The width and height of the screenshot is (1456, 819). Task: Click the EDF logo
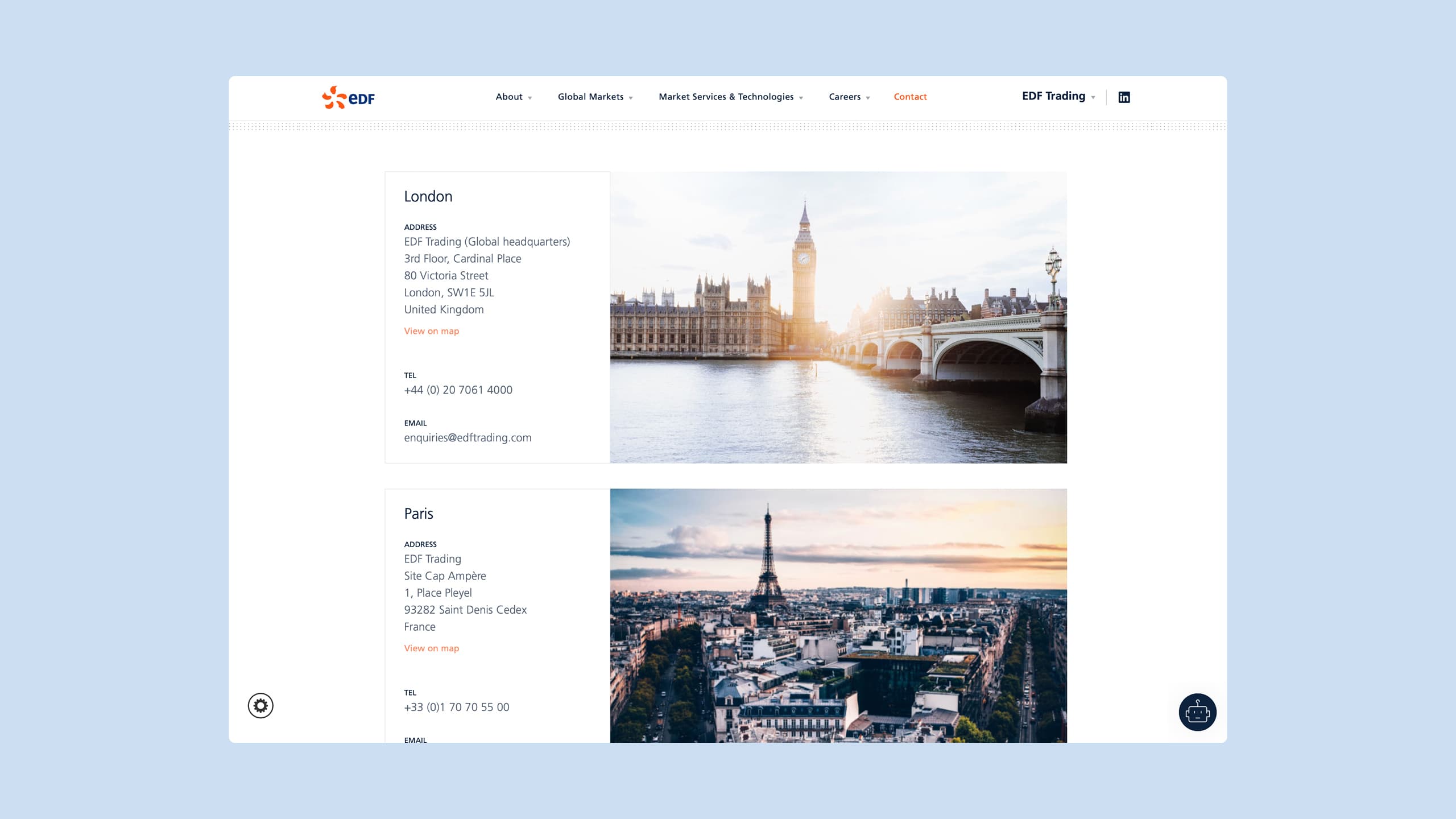pos(348,97)
